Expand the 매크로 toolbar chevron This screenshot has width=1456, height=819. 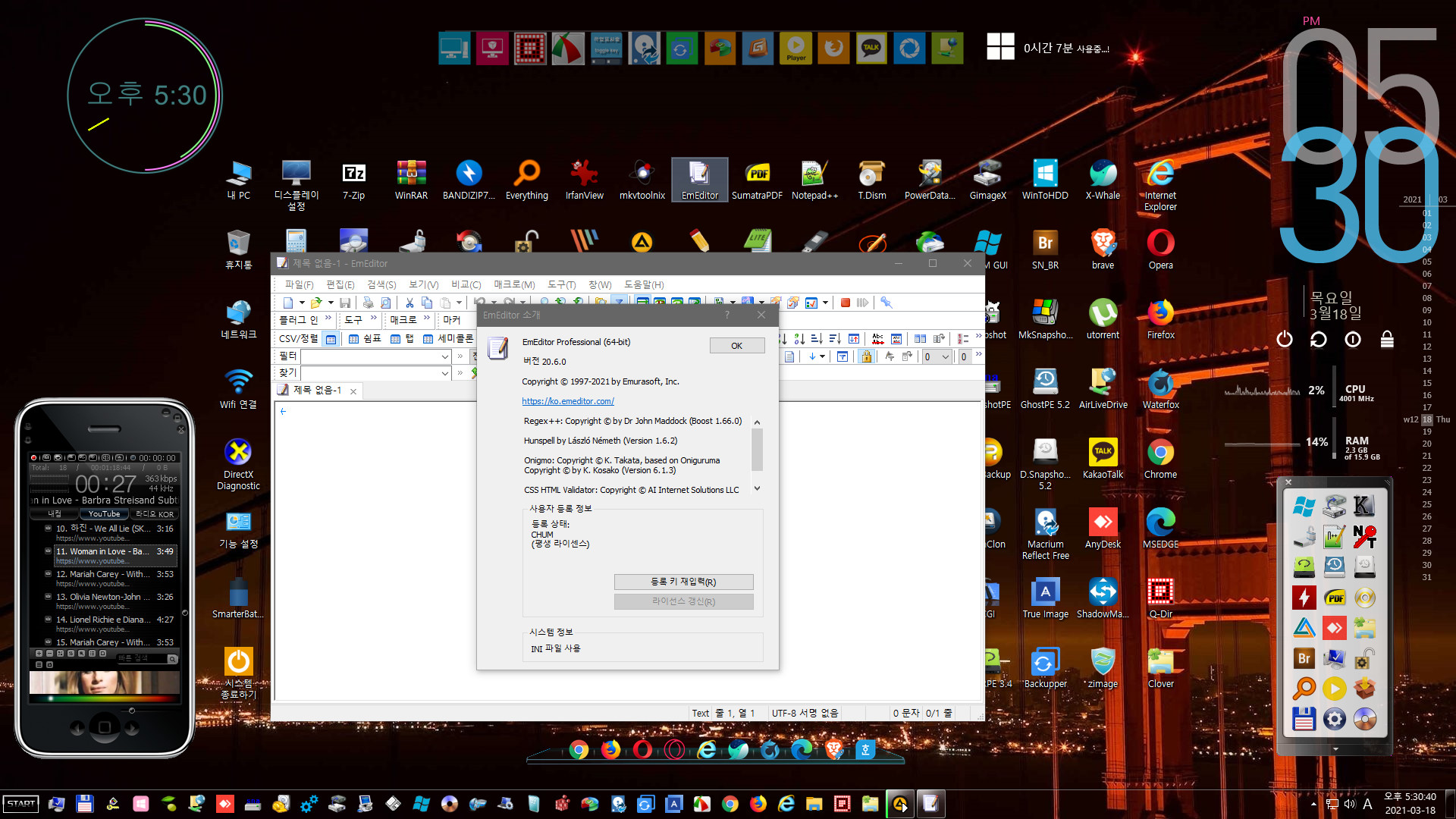[x=427, y=318]
